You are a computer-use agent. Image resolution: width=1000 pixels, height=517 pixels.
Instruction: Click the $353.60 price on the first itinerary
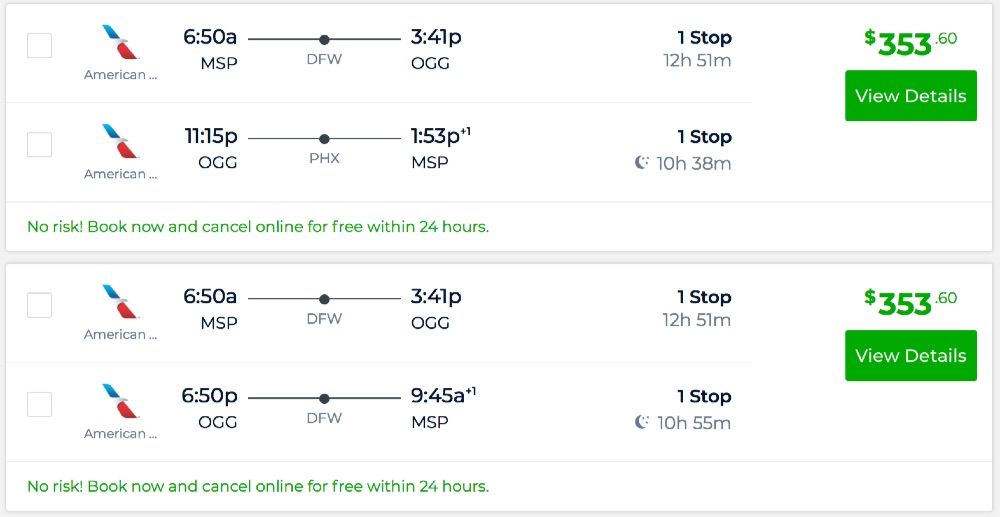coord(910,43)
